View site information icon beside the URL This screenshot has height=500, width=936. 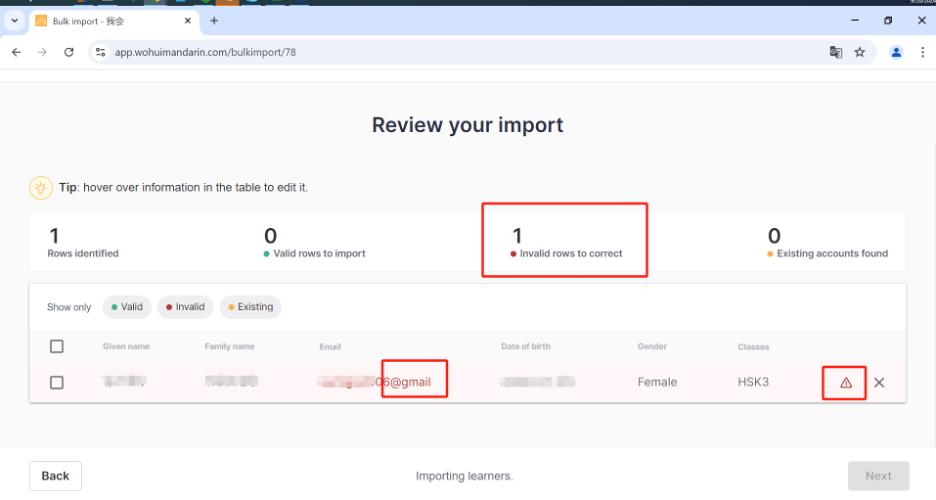tap(99, 52)
